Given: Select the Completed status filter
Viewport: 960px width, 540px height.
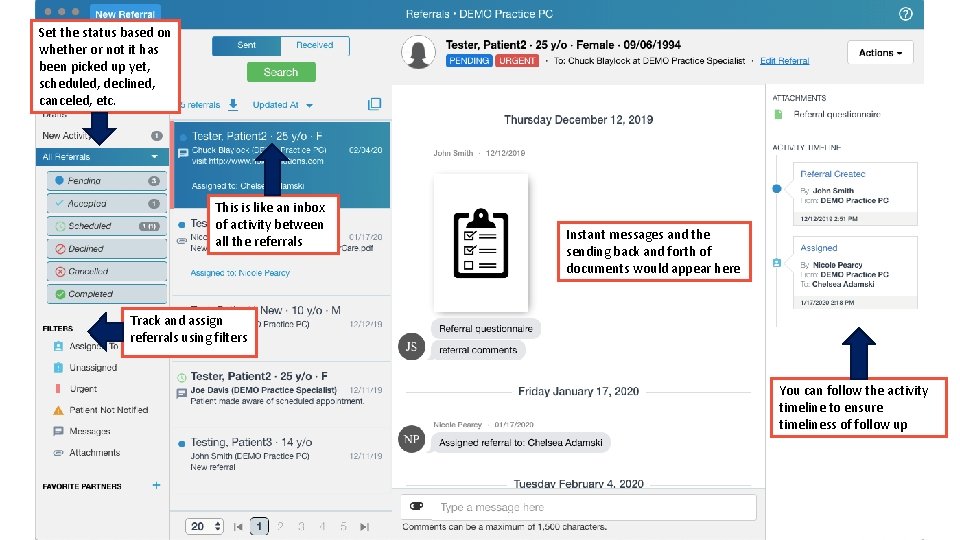Looking at the screenshot, I should click(x=107, y=294).
